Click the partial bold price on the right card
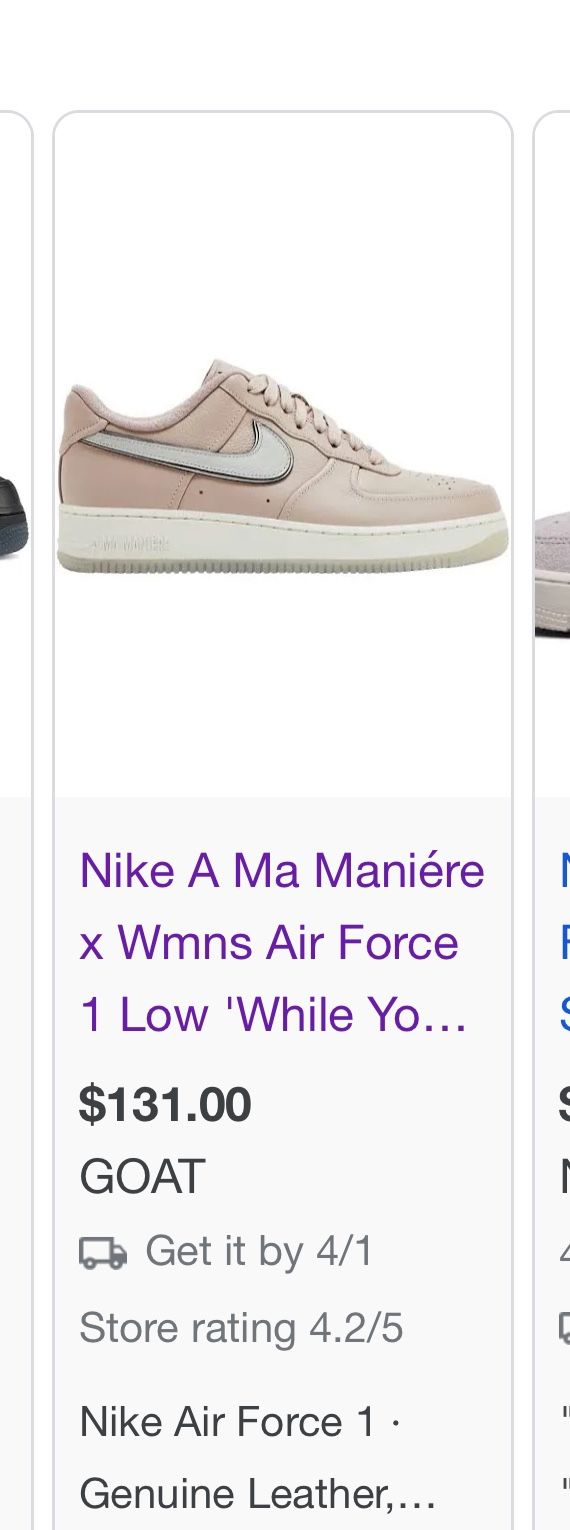Screen dimensions: 570x1530 click(x=565, y=1105)
